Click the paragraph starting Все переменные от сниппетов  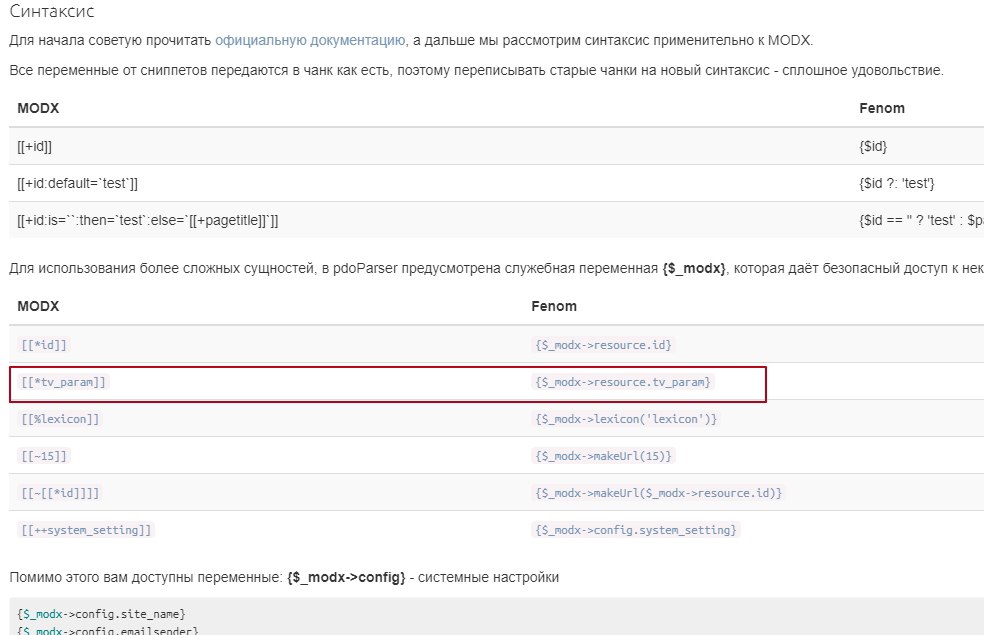point(476,70)
